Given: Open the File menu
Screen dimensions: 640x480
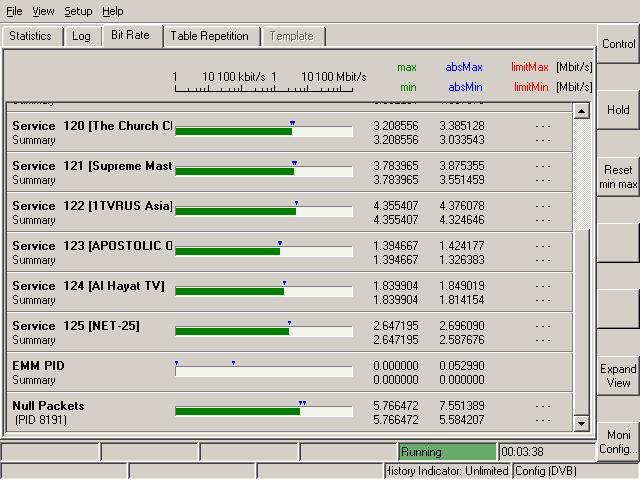Looking at the screenshot, I should pos(14,11).
